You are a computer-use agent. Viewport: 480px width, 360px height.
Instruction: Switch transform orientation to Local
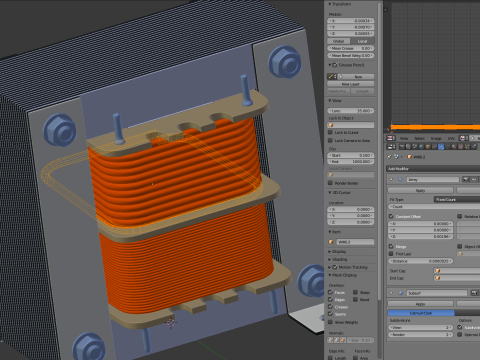pos(362,41)
